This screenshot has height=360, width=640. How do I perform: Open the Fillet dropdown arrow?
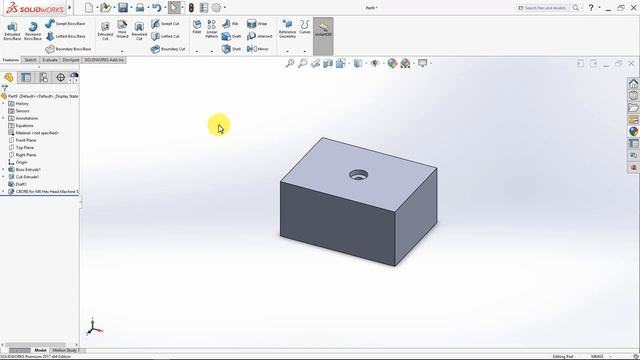pos(197,51)
